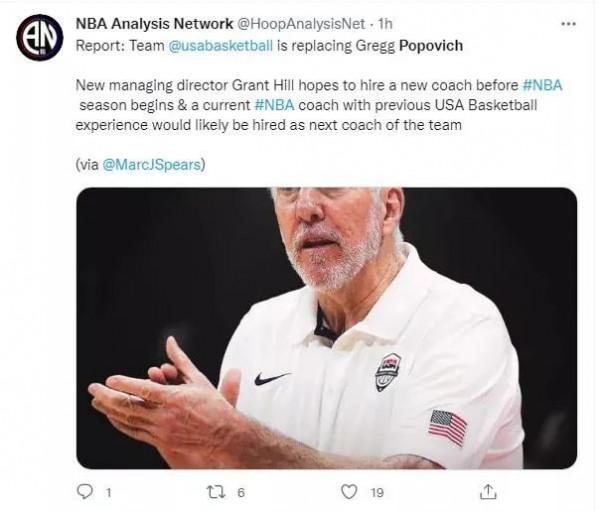The width and height of the screenshot is (600, 511).
Task: Retweet using the retweet arrows icon
Action: click(215, 491)
